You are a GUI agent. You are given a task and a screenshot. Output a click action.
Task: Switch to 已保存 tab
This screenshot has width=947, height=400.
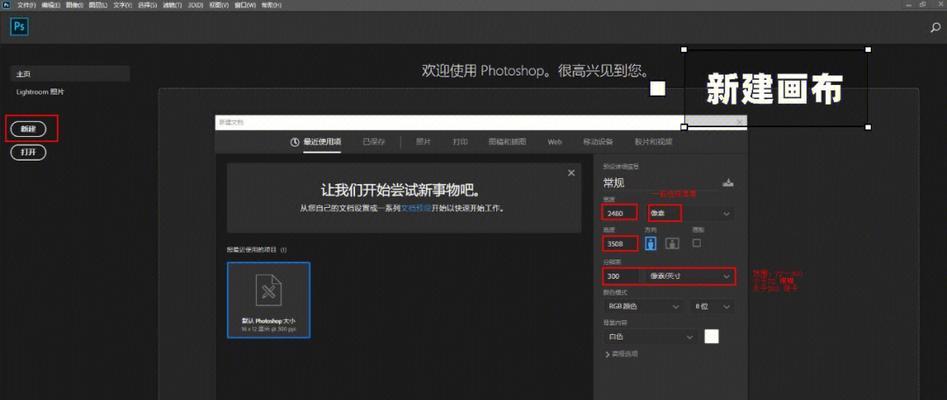[x=373, y=142]
